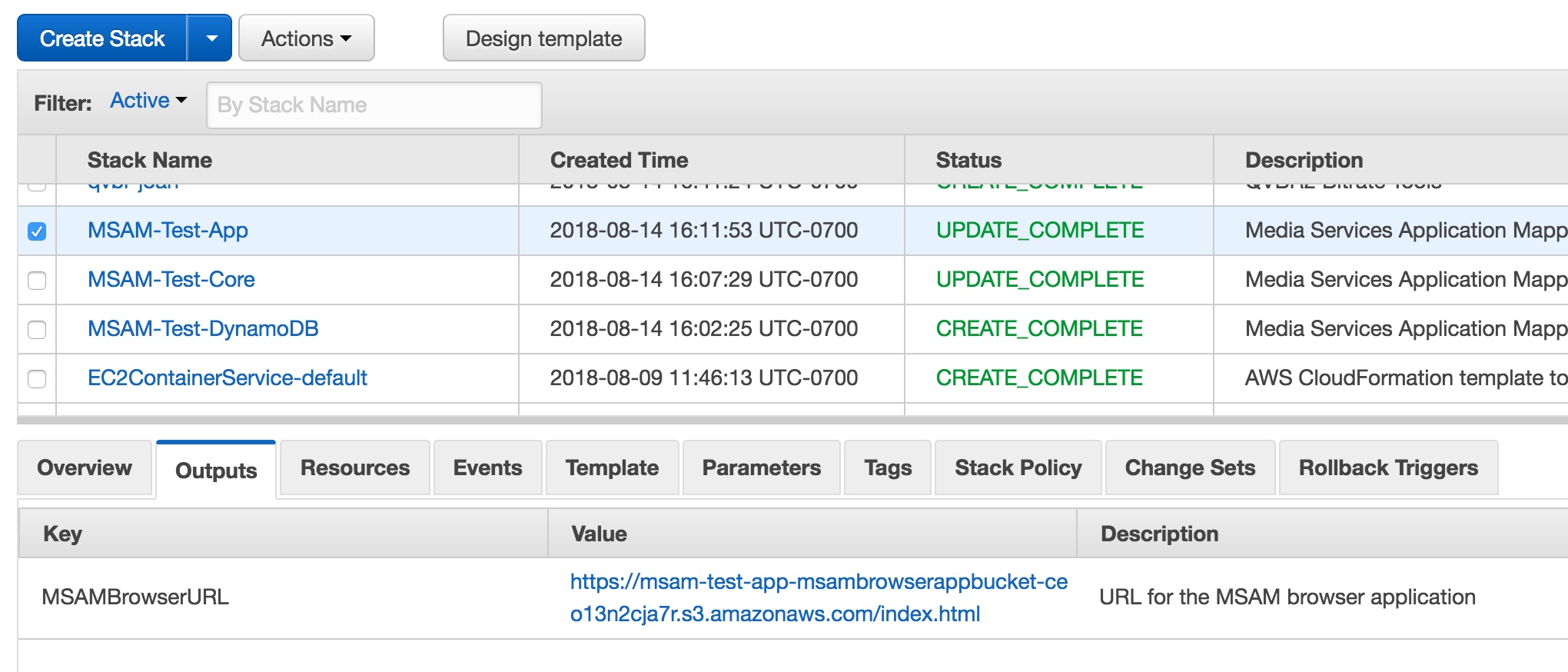Click the stack table Description column header

[1391, 160]
